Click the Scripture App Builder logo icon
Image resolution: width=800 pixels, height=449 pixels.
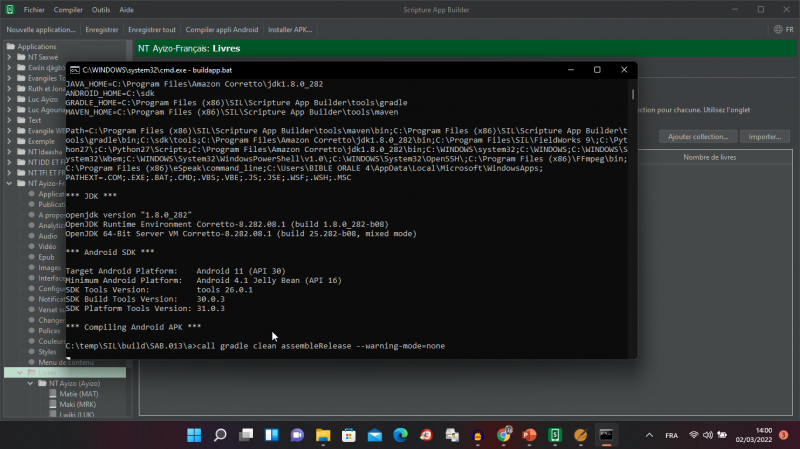coord(9,9)
